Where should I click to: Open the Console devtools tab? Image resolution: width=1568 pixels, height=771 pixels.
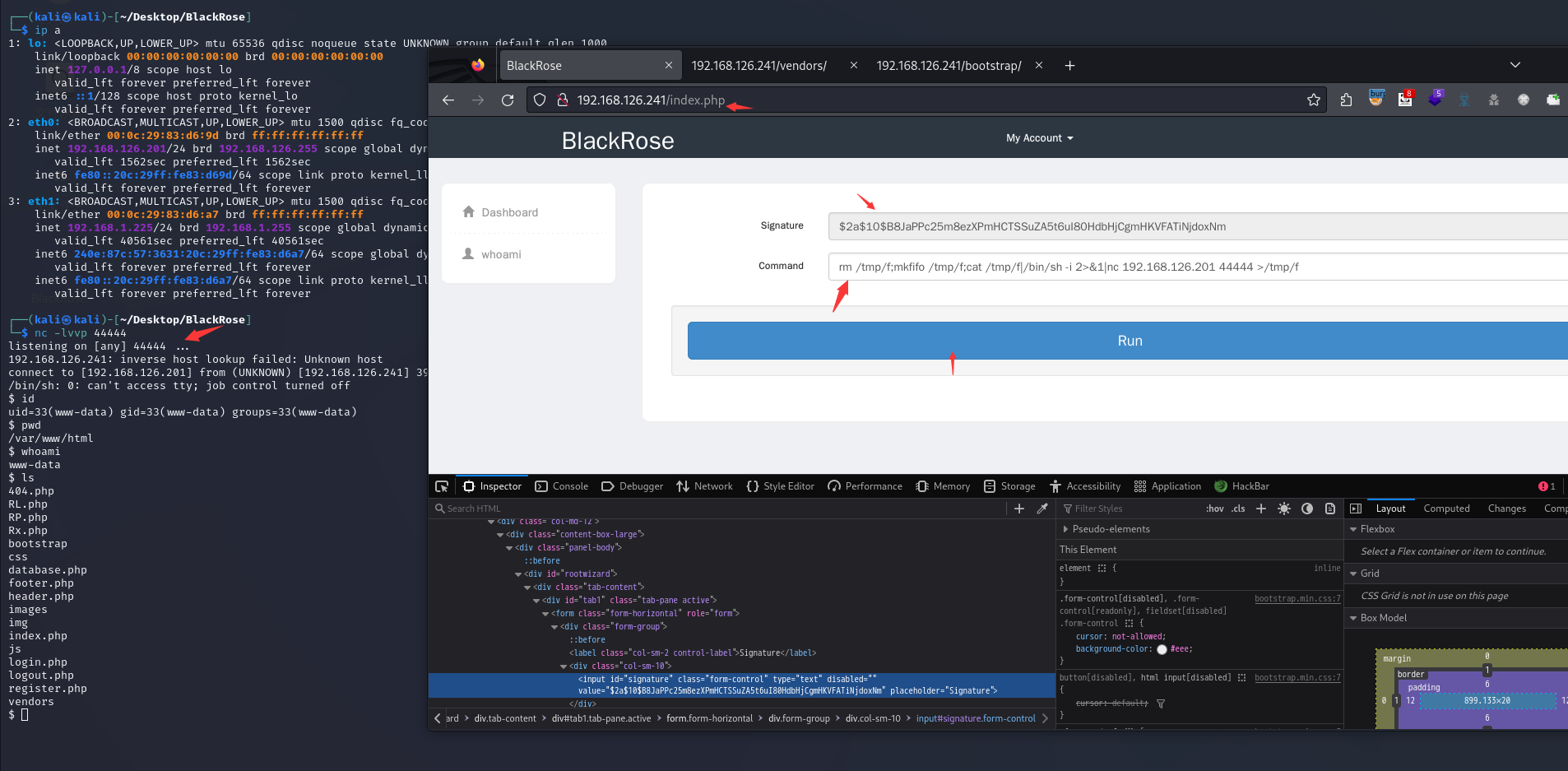(x=561, y=486)
